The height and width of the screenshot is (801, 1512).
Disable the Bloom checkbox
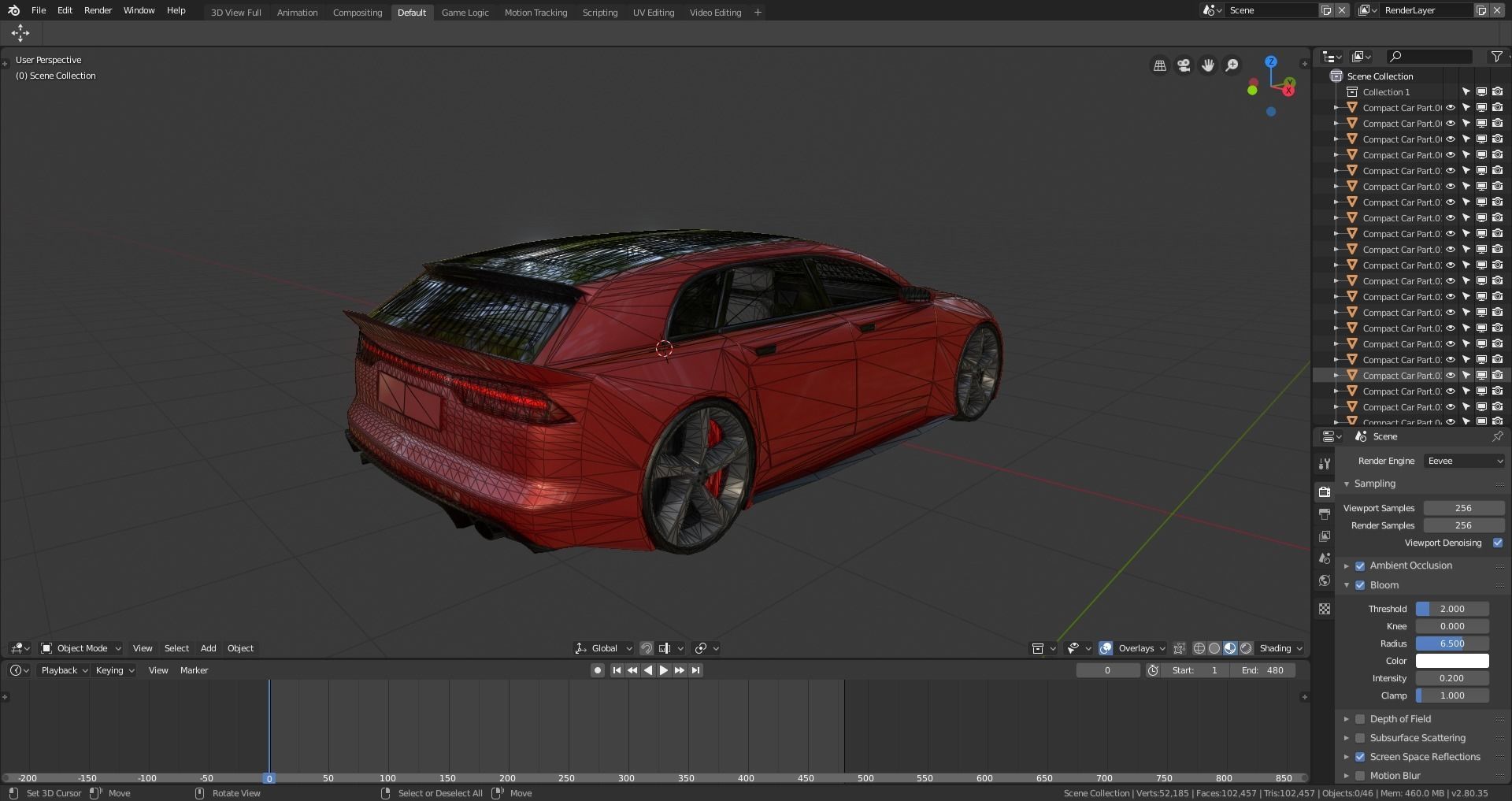point(1360,585)
